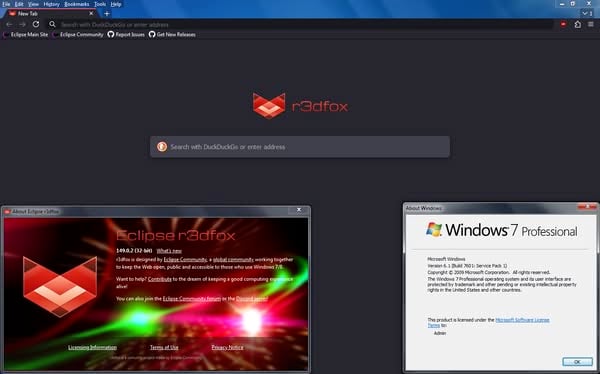This screenshot has height=374, width=600.
Task: Open the Discord server link
Action: point(251,299)
